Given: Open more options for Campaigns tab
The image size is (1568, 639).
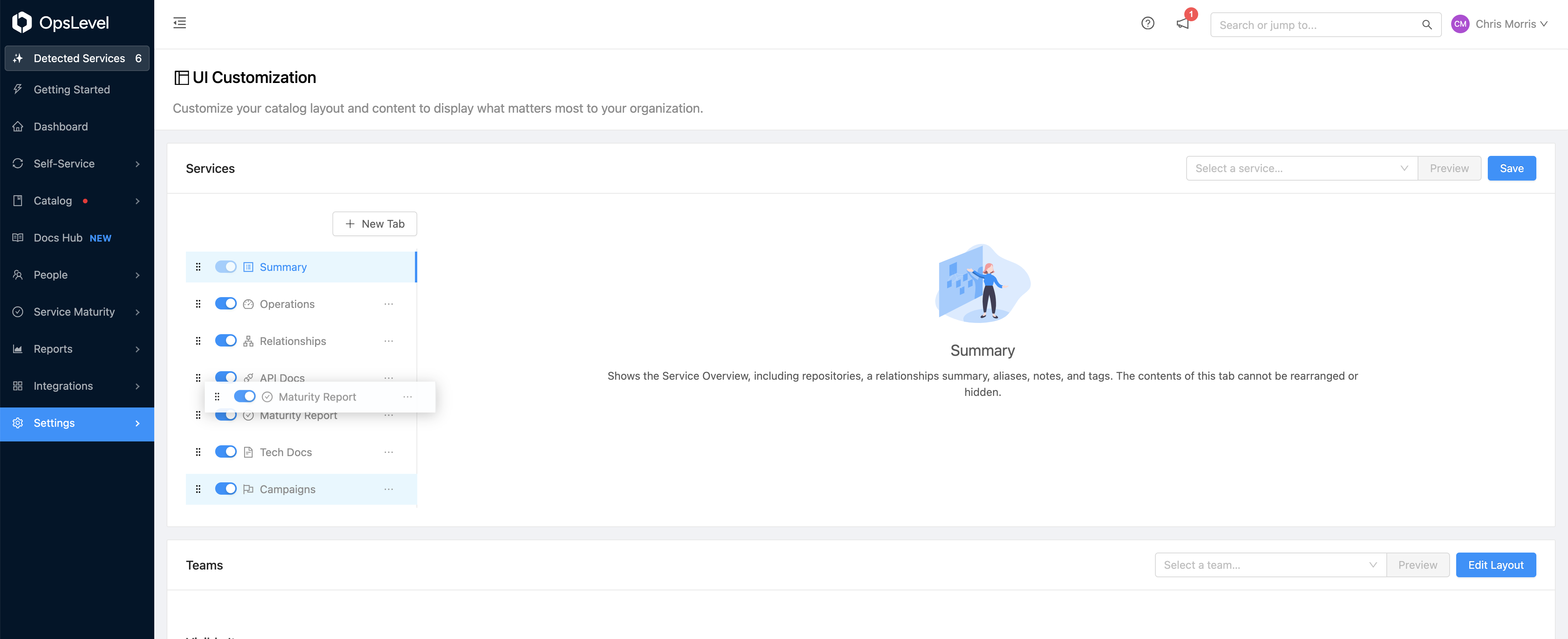Looking at the screenshot, I should [388, 489].
